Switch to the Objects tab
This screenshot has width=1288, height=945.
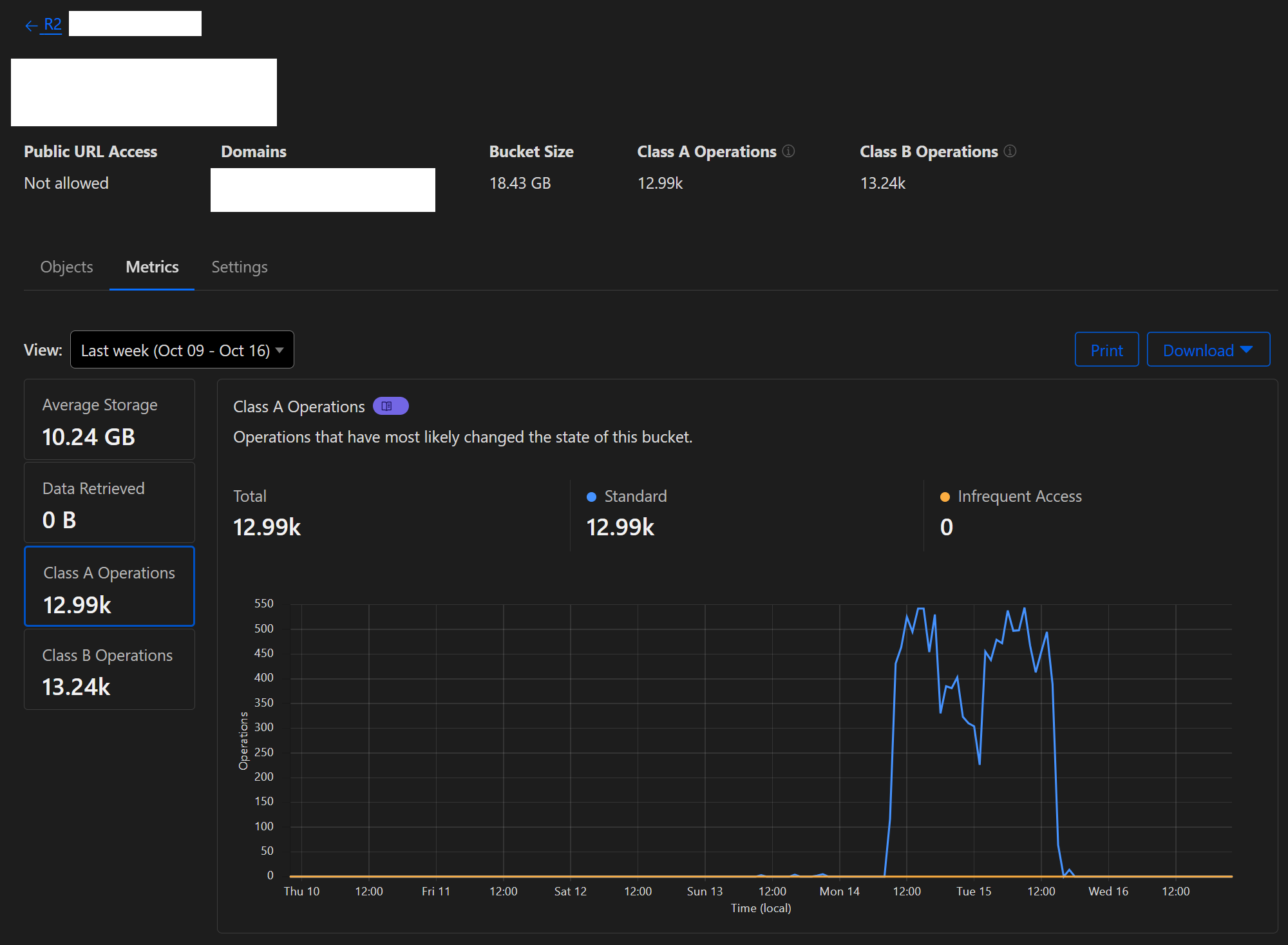coord(66,267)
